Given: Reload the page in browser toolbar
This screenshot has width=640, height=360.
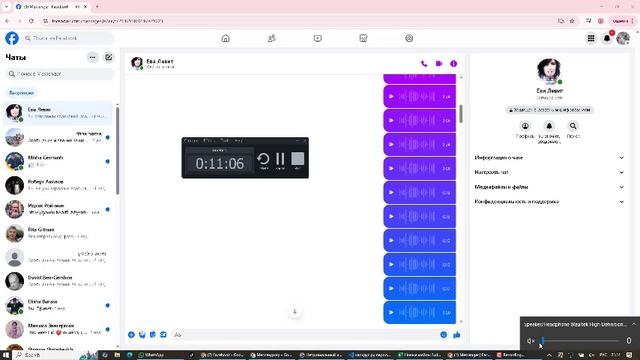Looking at the screenshot, I should 31,21.
